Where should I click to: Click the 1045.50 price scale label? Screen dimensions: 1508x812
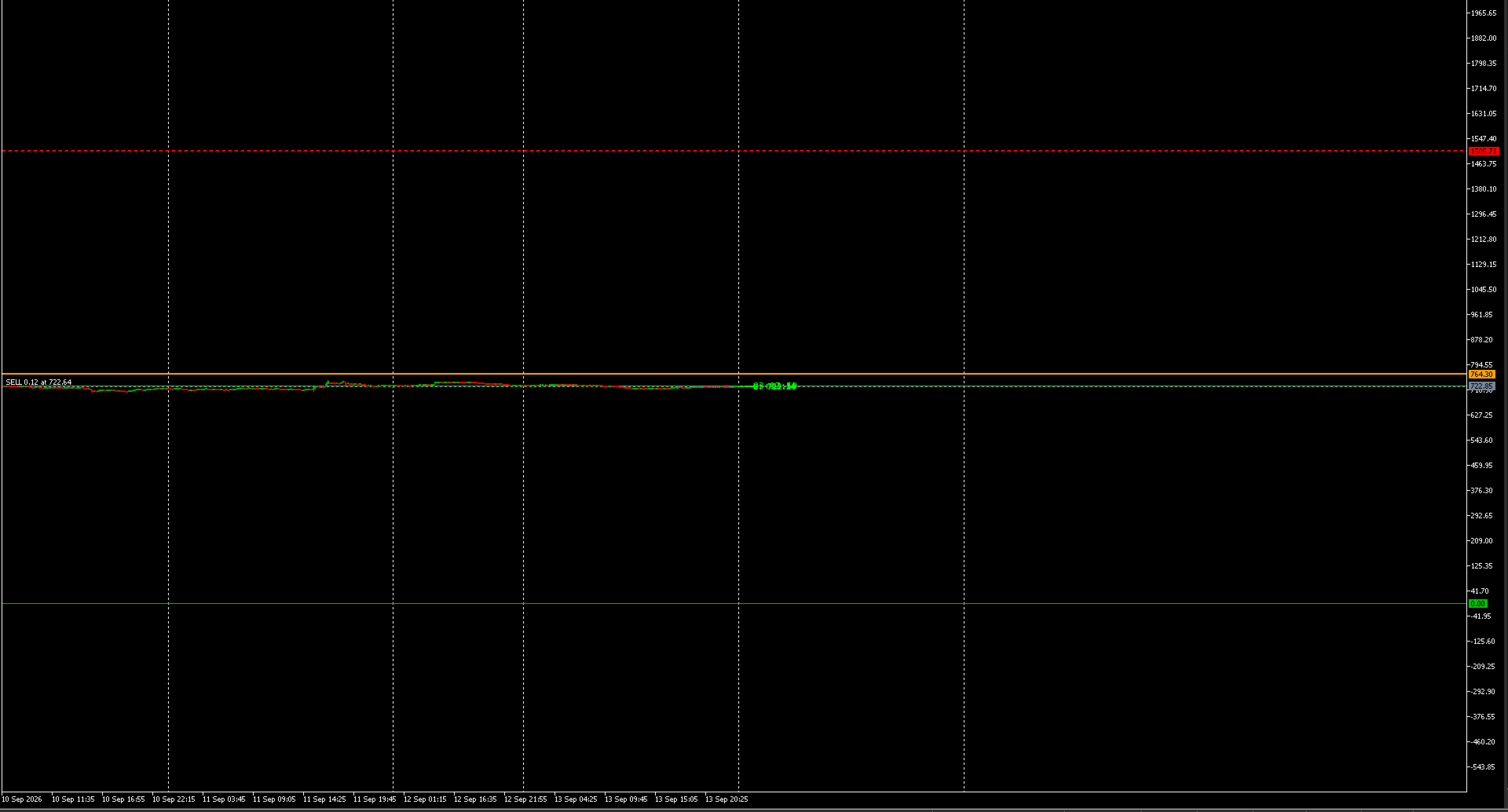tap(1484, 290)
